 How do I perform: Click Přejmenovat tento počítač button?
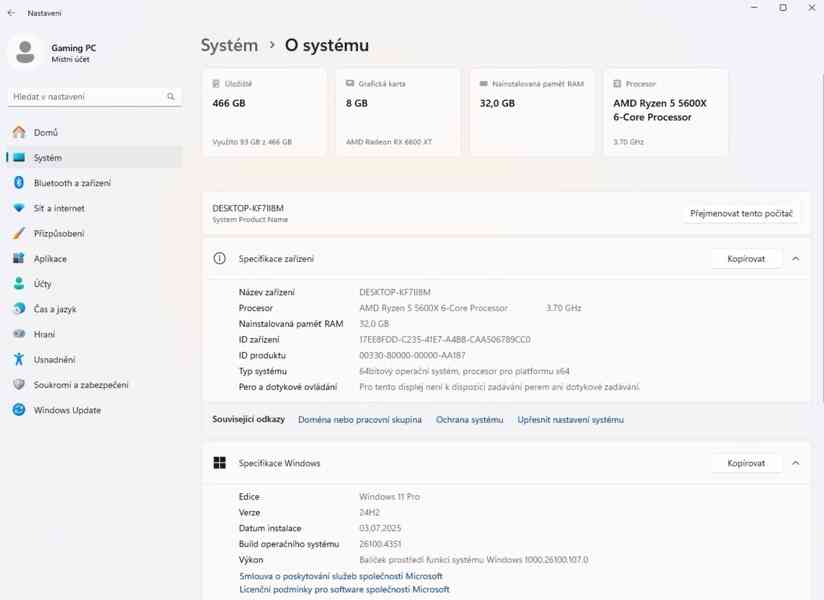click(x=741, y=213)
